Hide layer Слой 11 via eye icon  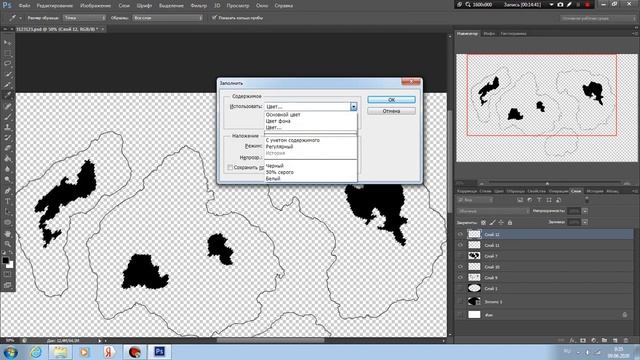pos(460,245)
